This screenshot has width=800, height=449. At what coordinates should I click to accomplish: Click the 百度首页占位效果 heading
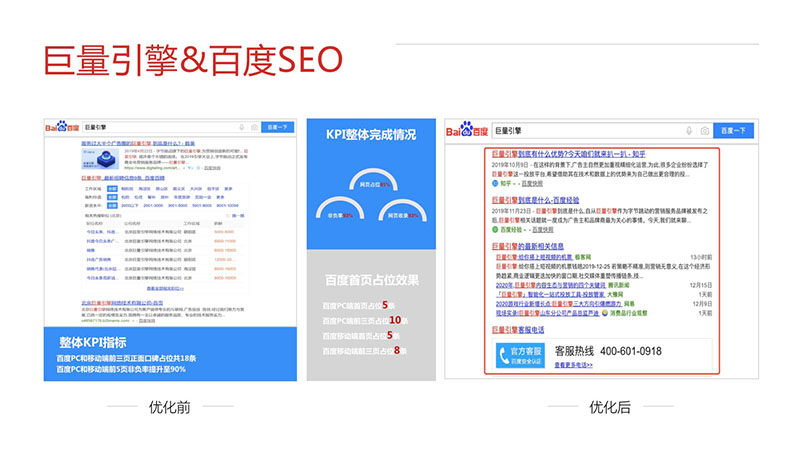pyautogui.click(x=371, y=280)
